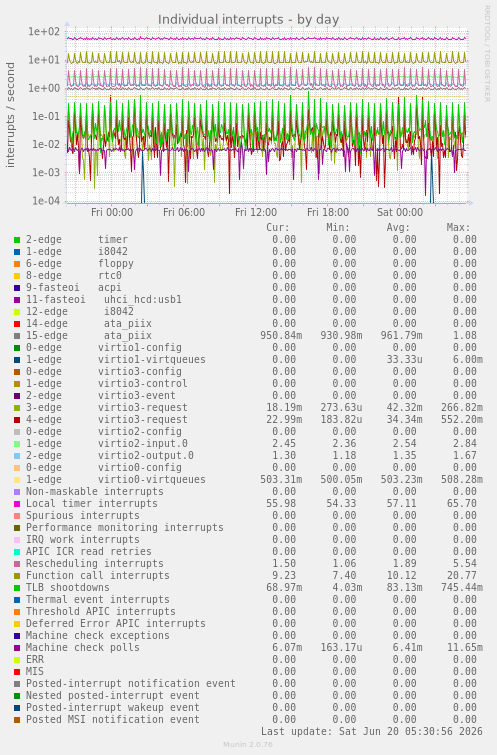The width and height of the screenshot is (497, 755).
Task: Select the light green swatch for virtio2-input.0
Action: pyautogui.click(x=17, y=444)
